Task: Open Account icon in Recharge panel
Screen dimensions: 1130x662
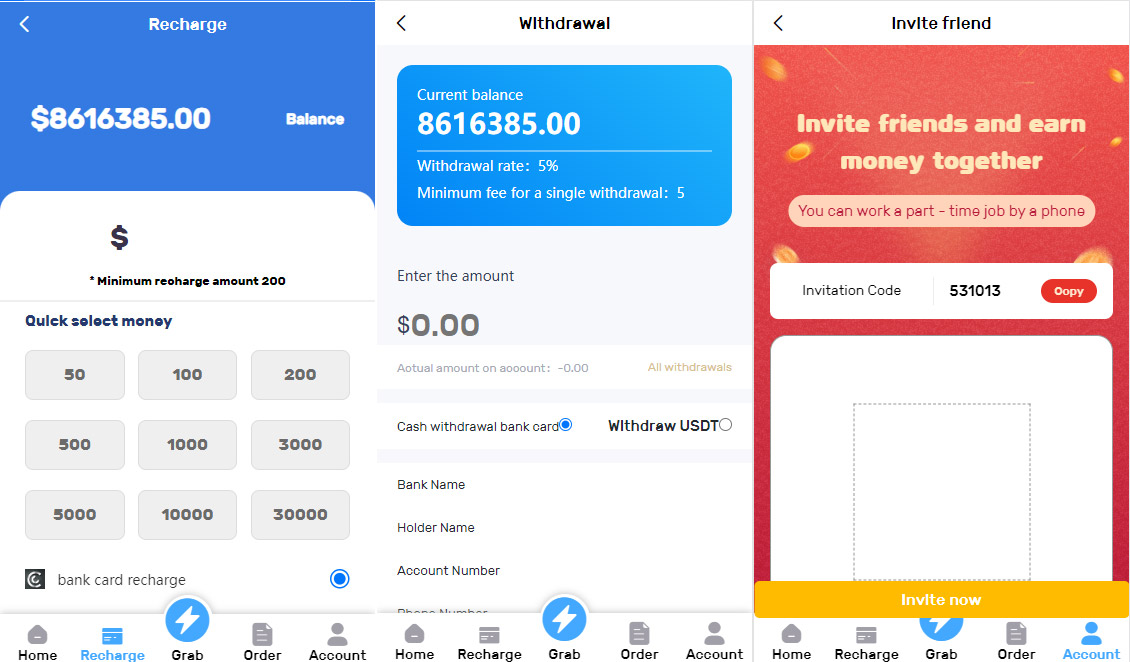Action: pyautogui.click(x=337, y=635)
